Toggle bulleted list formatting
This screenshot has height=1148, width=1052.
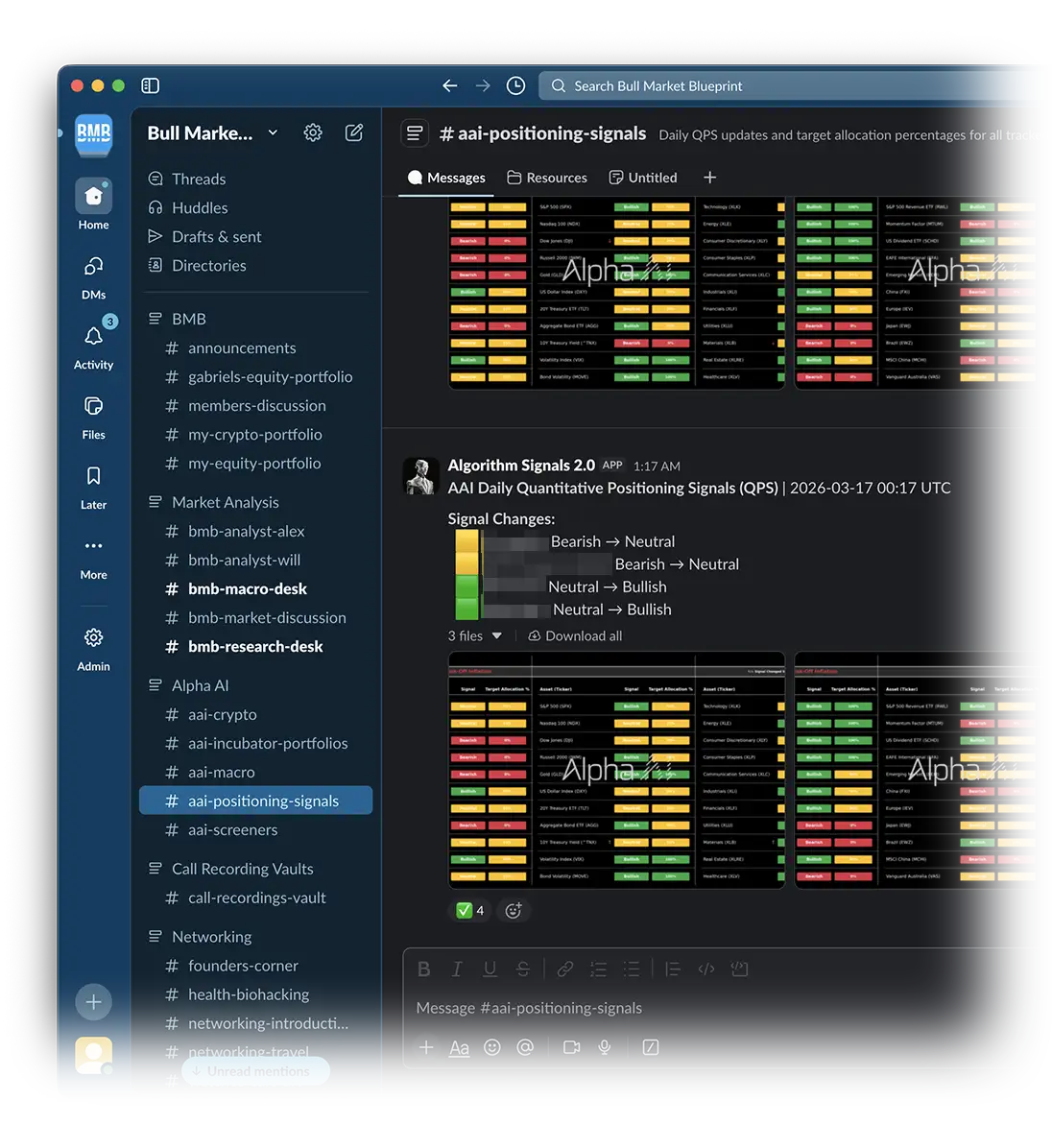631,969
